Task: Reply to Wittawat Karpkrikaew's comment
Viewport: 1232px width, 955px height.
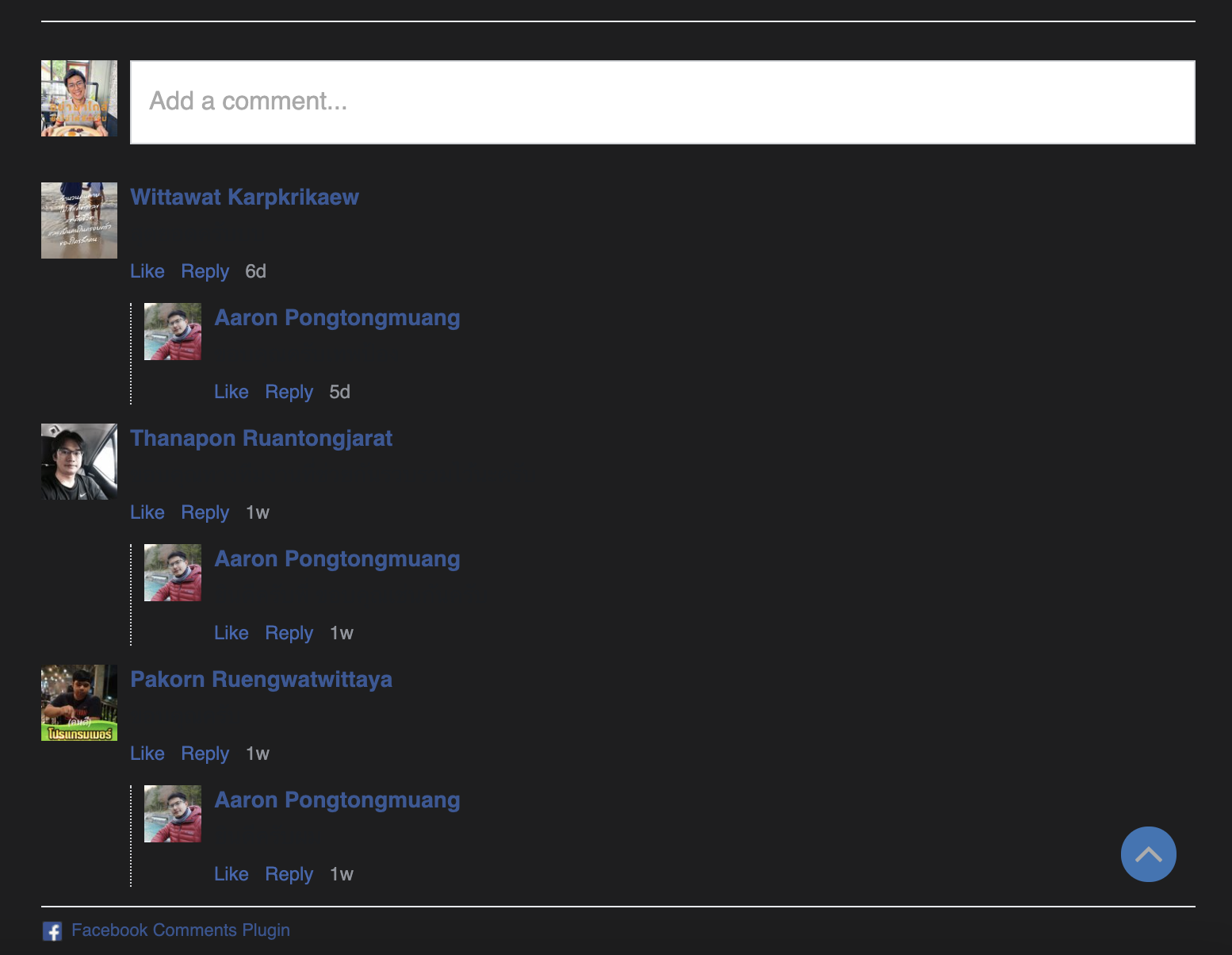Action: coord(205,271)
